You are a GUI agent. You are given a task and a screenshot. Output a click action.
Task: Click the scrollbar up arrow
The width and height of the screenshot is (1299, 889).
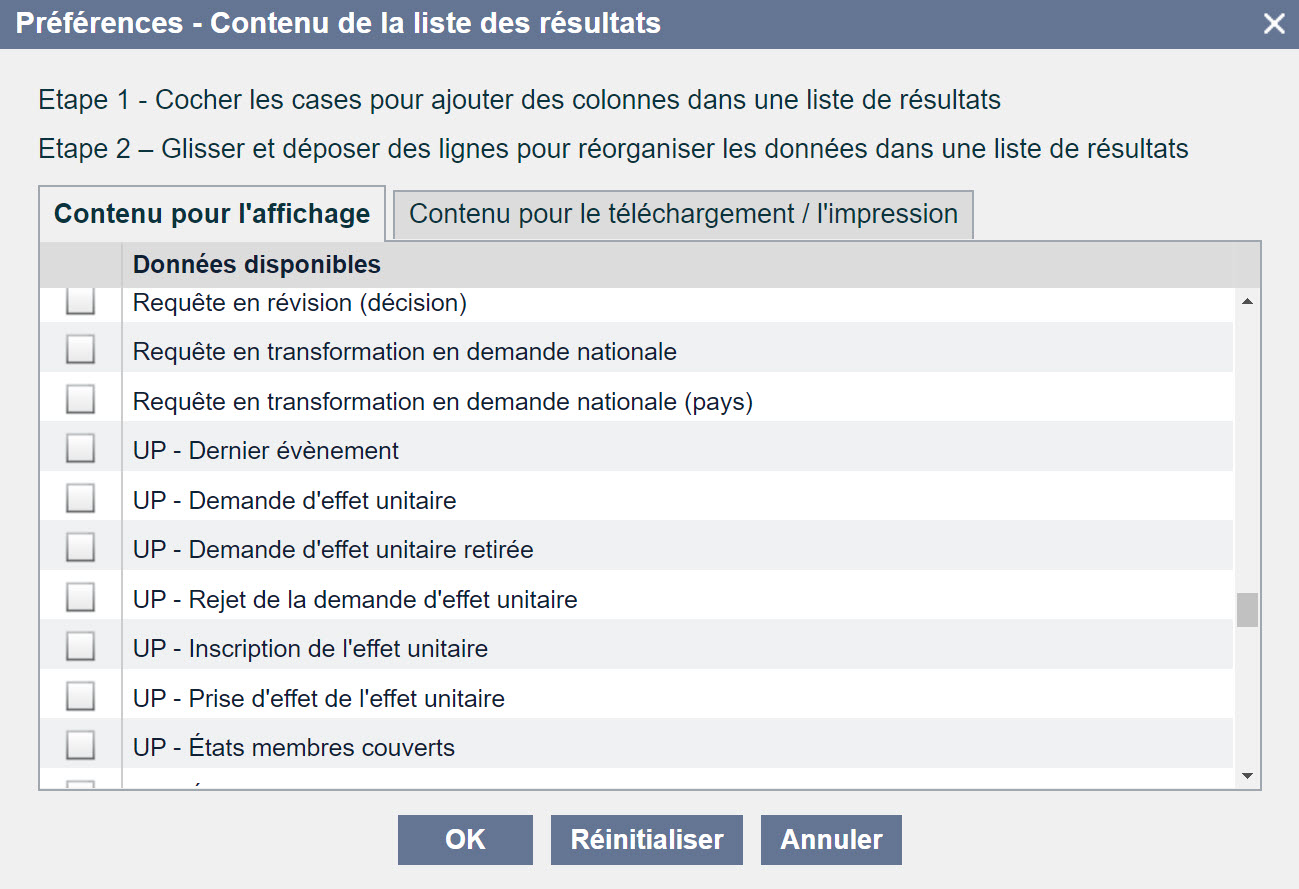coord(1247,301)
